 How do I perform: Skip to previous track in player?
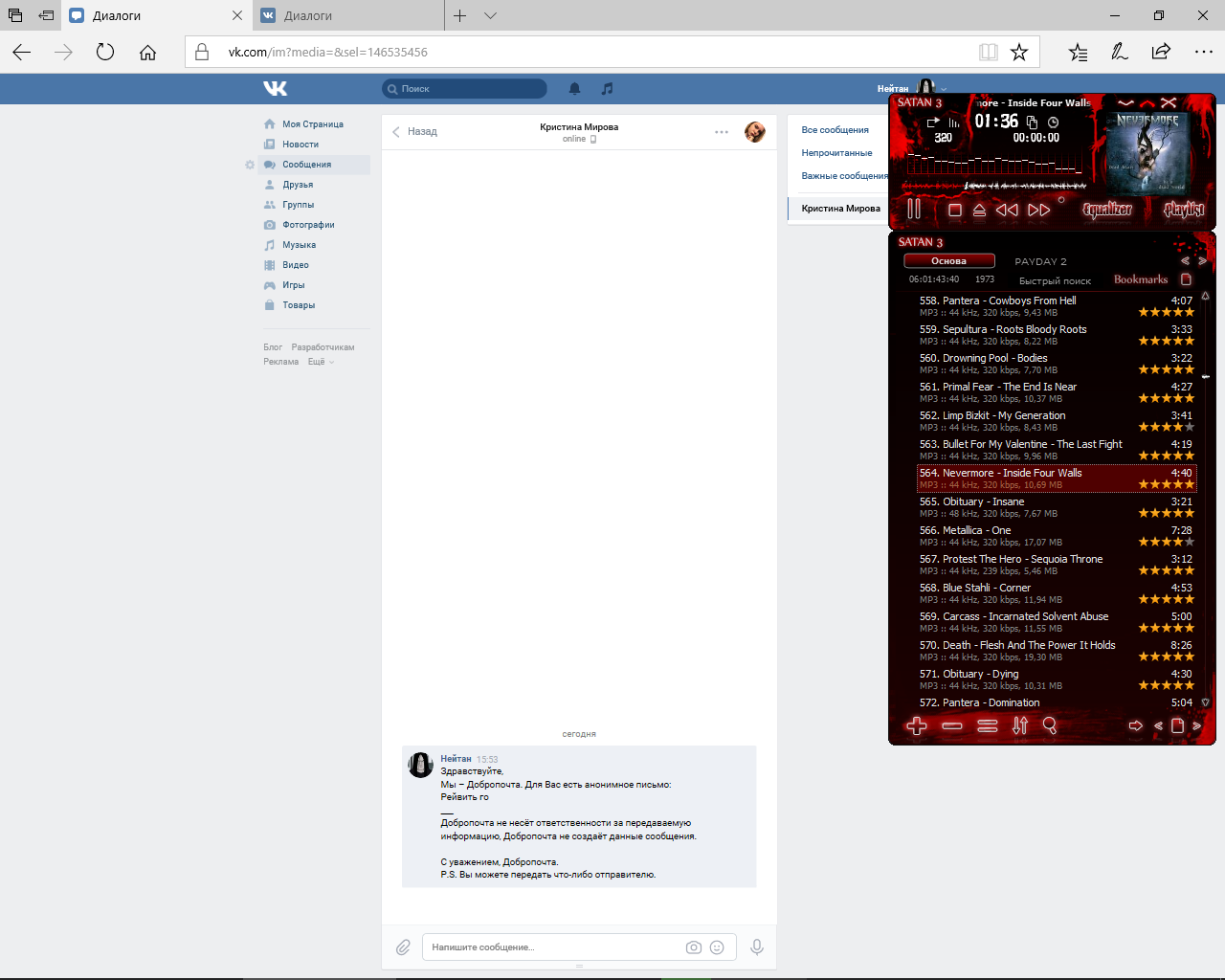[1007, 210]
